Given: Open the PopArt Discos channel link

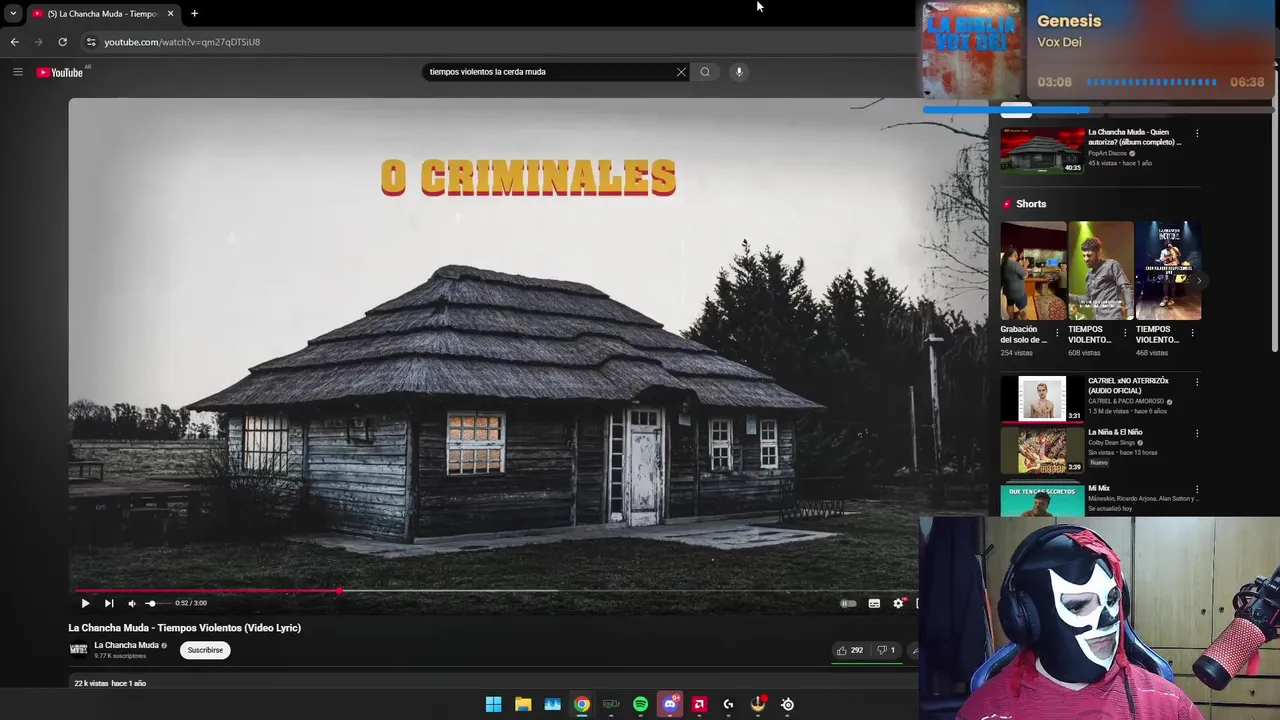Looking at the screenshot, I should coord(1107,153).
